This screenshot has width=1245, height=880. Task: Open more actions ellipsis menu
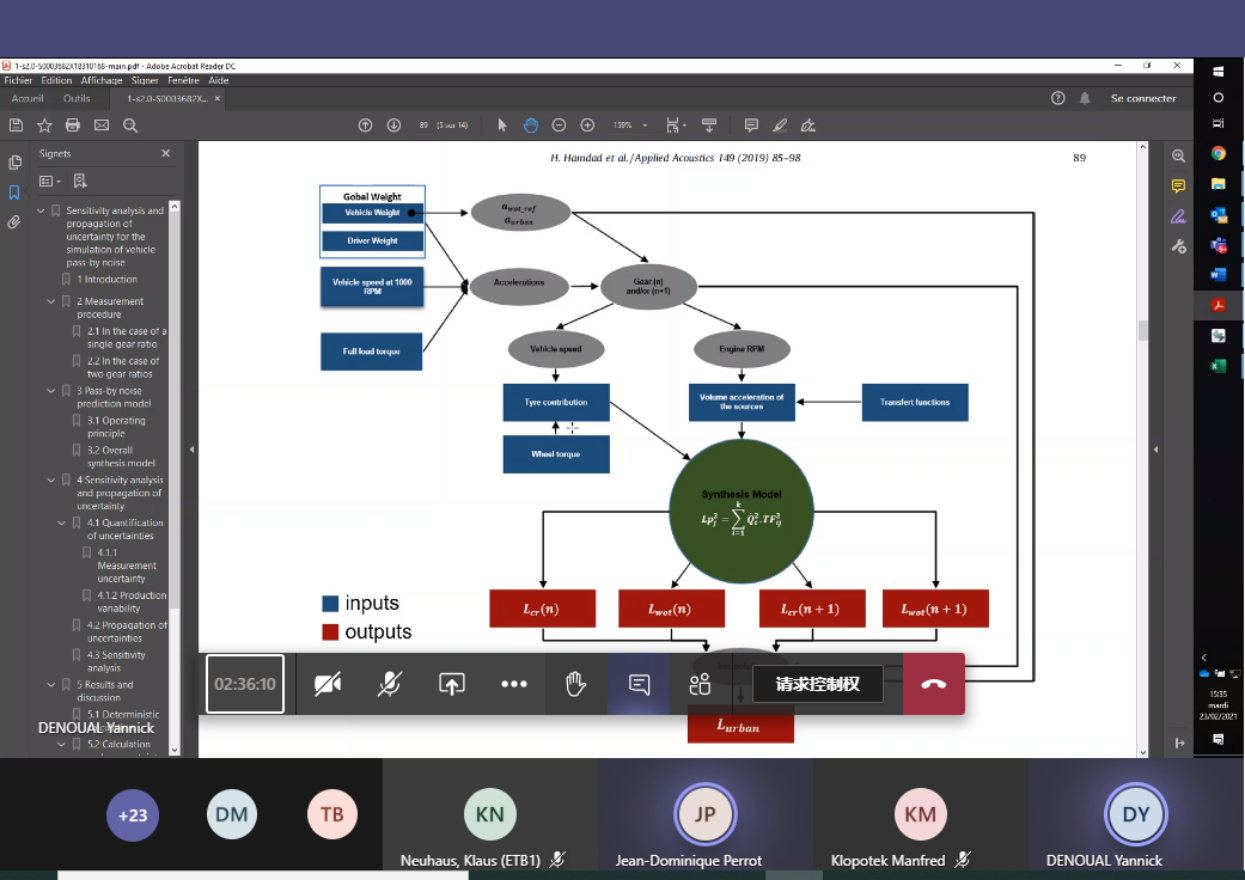tap(514, 684)
